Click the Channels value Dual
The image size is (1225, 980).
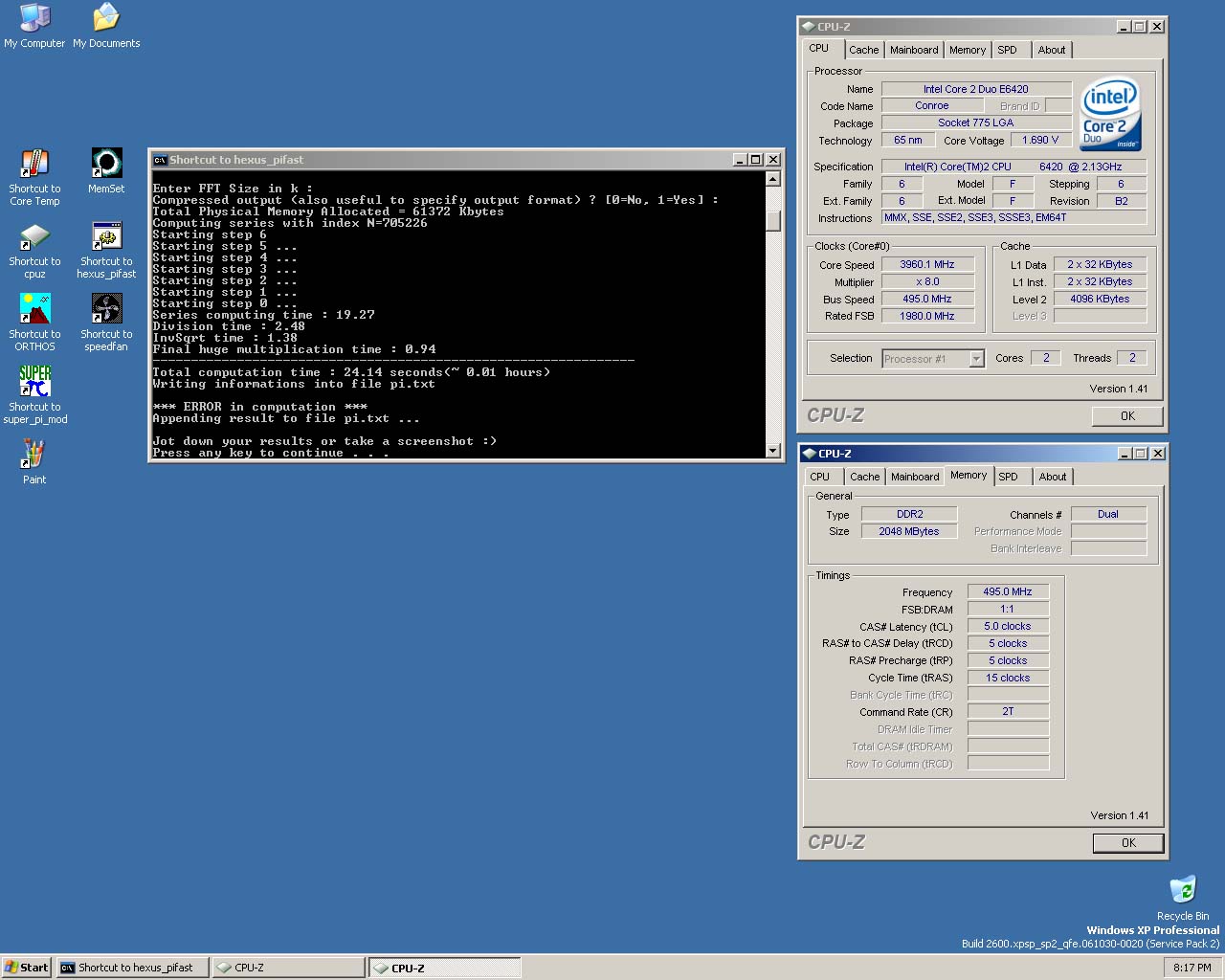click(x=1108, y=514)
